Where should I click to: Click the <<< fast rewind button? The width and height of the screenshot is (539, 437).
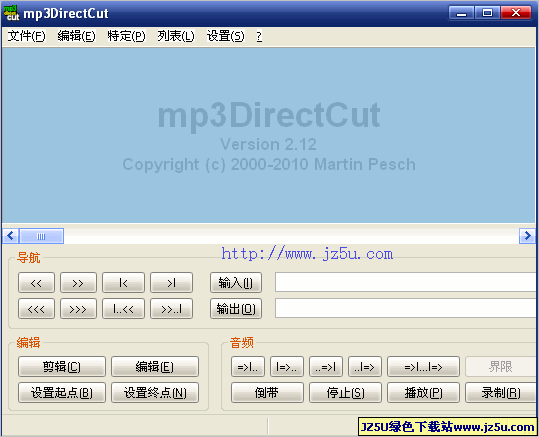click(36, 309)
